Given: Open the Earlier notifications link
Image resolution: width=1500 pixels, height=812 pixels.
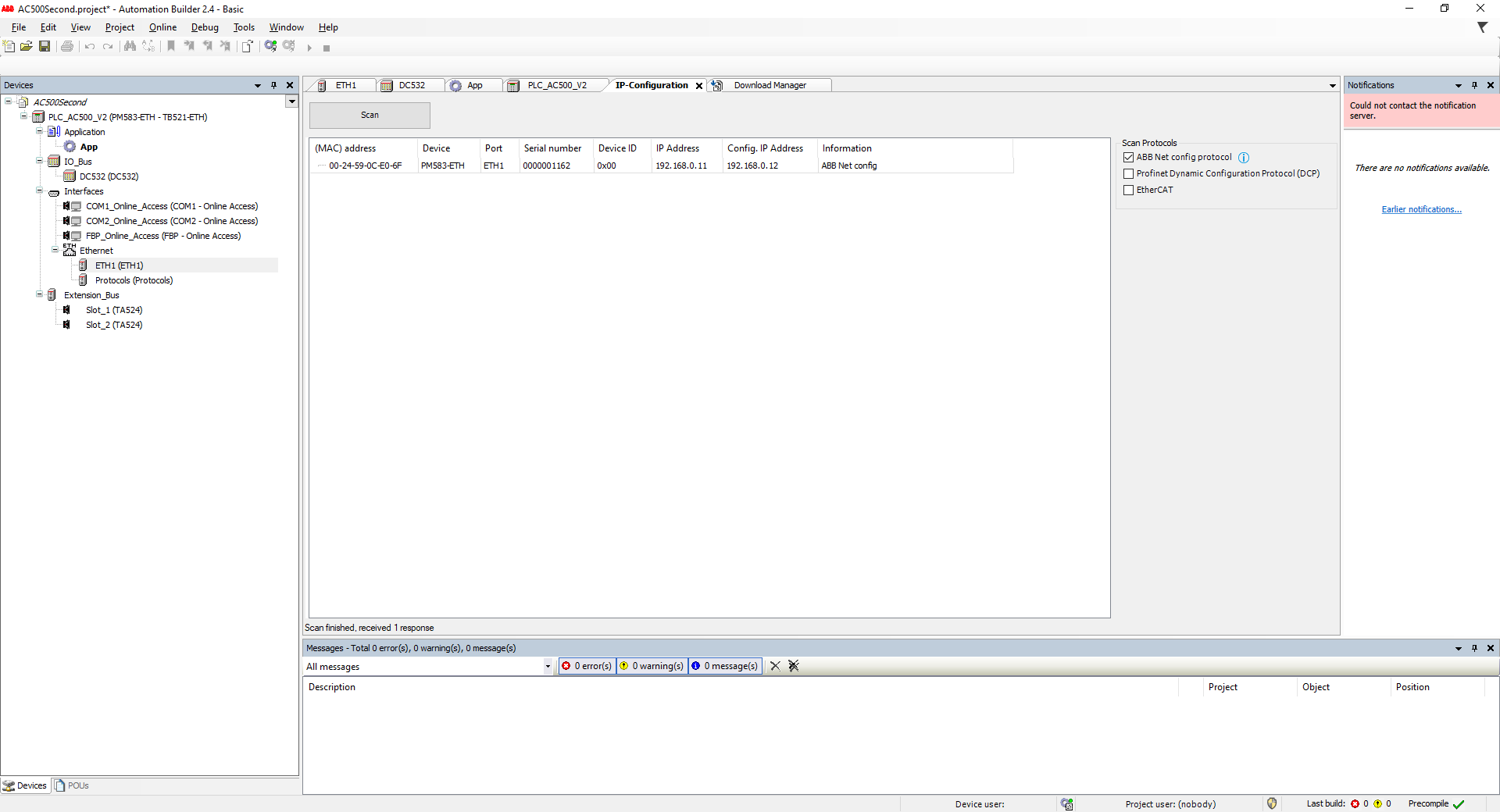Looking at the screenshot, I should pos(1421,209).
